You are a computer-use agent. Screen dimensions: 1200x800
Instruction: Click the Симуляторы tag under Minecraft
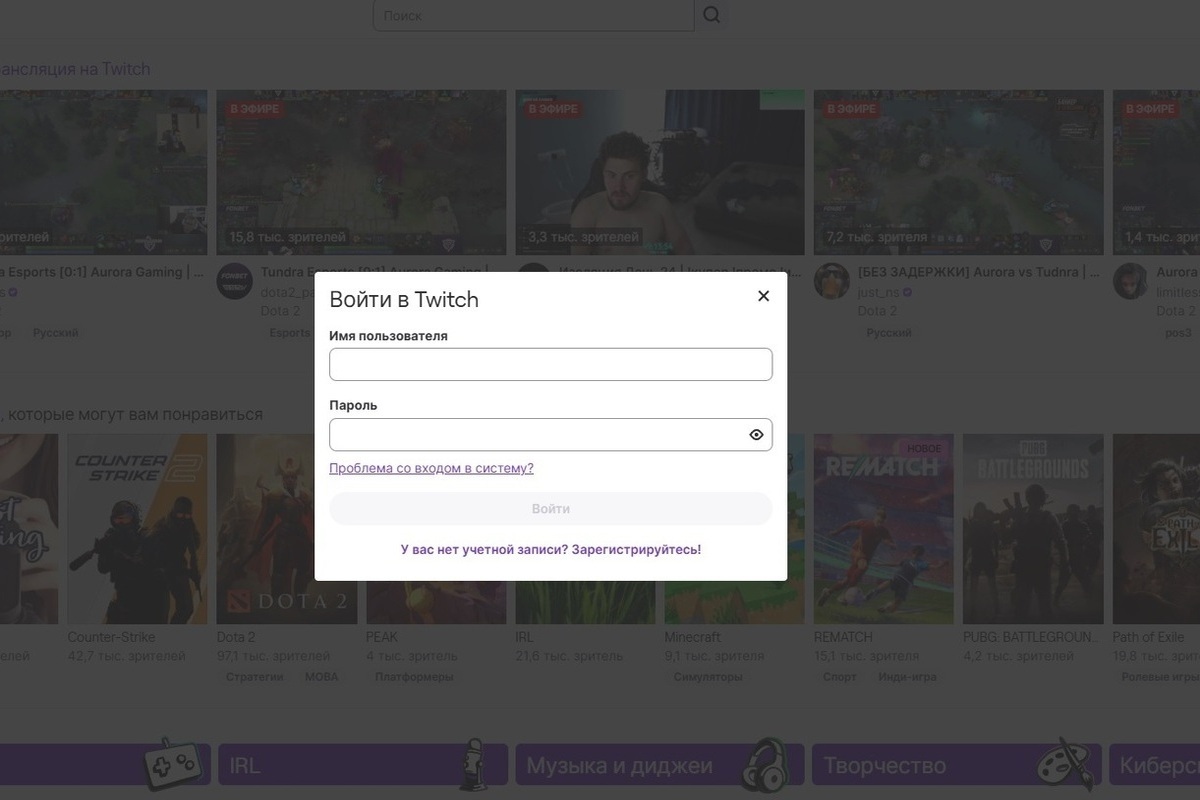[x=708, y=677]
